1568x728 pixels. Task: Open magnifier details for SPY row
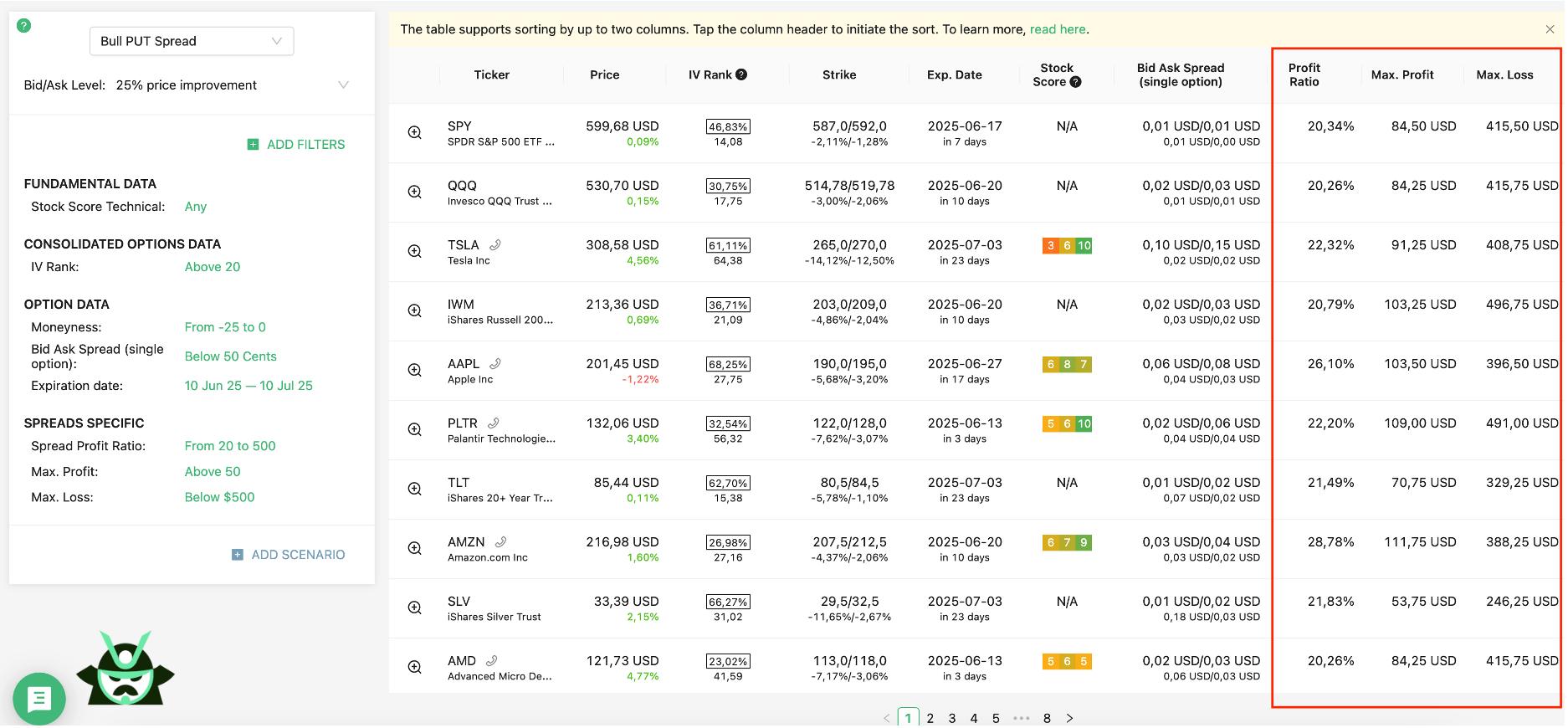click(x=414, y=133)
